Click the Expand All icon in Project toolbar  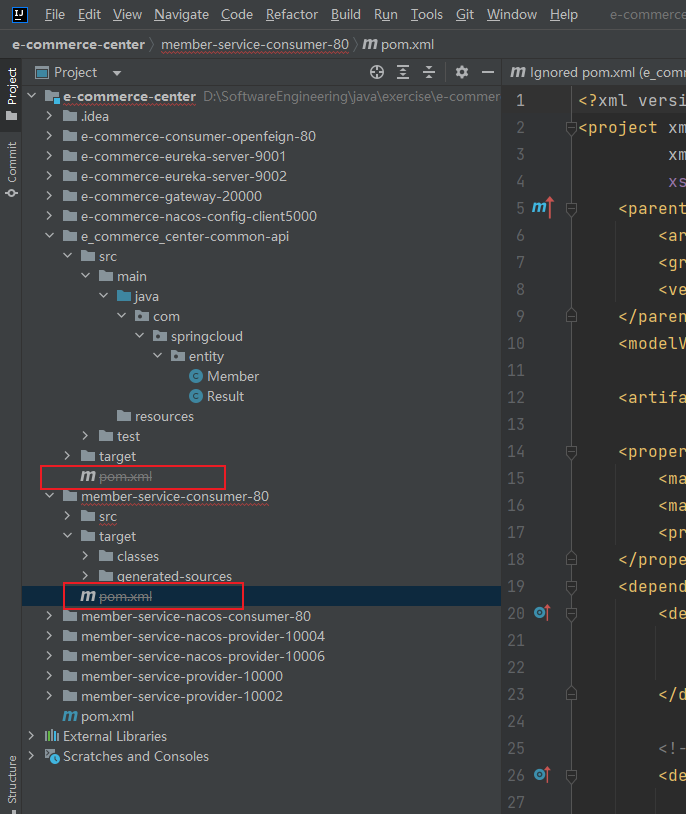[x=402, y=72]
